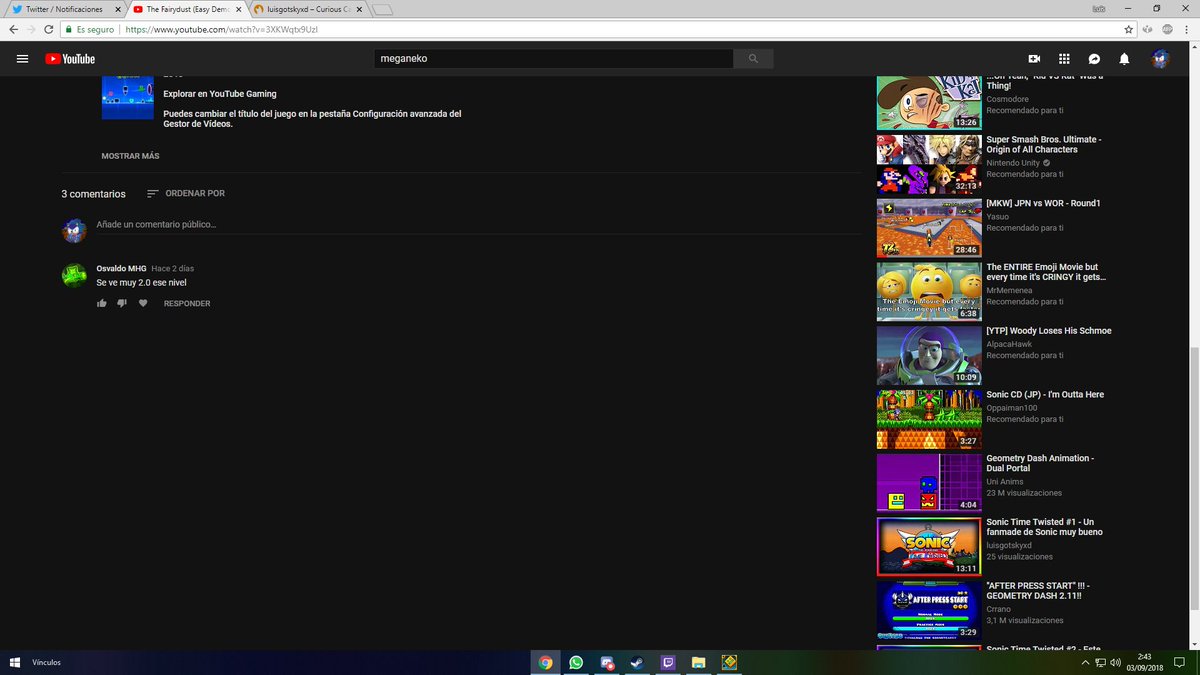Click your avatar beside the comment box
Viewport: 1200px width, 675px height.
tap(74, 229)
